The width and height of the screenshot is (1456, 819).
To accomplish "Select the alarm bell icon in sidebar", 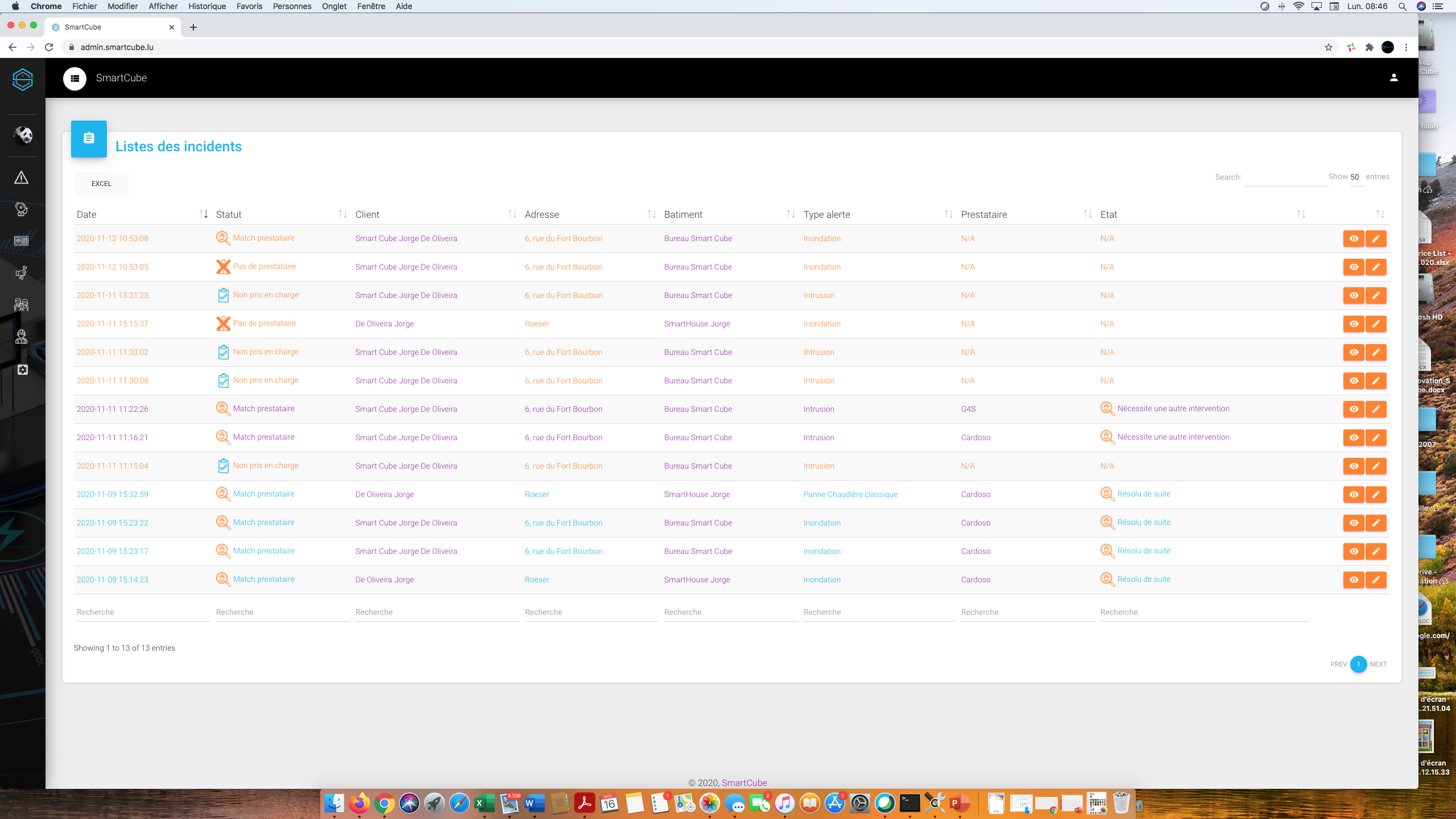I will (x=22, y=209).
